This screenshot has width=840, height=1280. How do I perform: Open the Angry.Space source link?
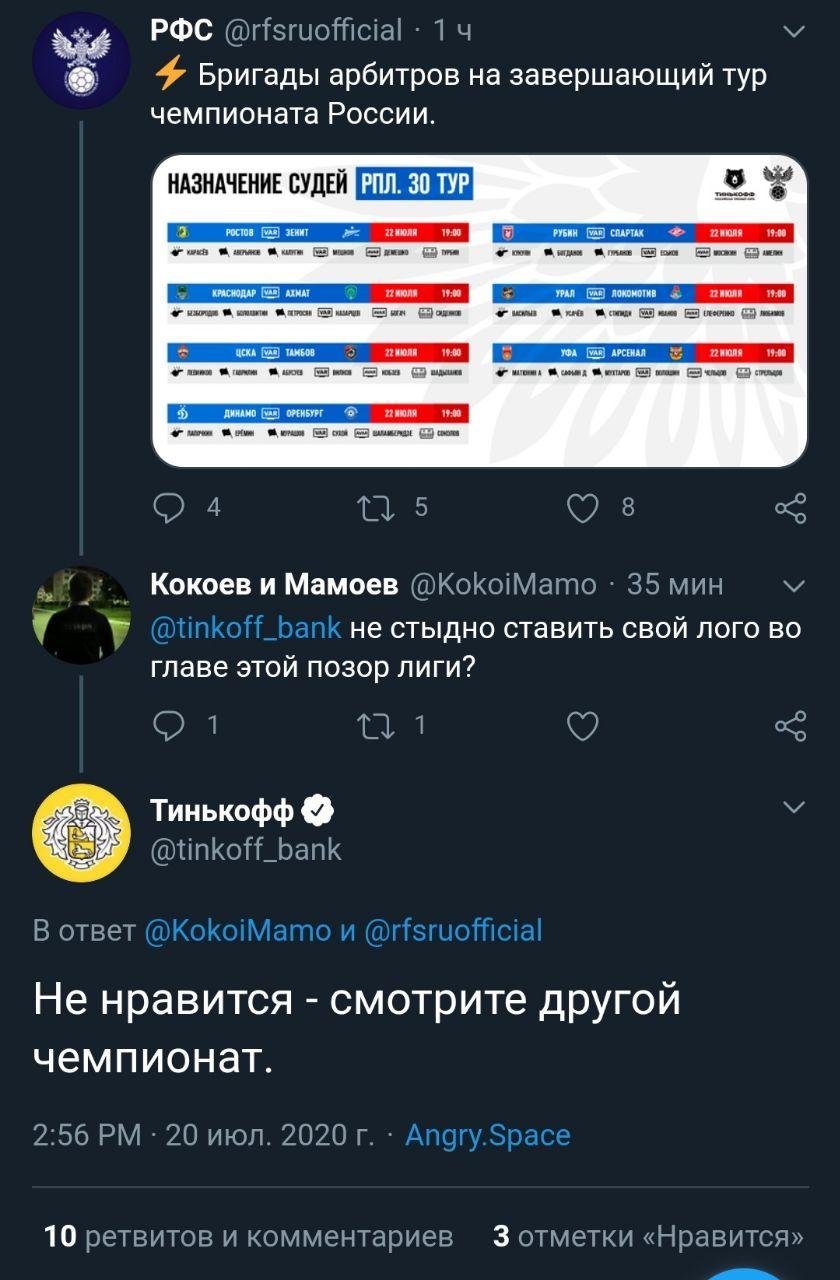[x=487, y=1135]
